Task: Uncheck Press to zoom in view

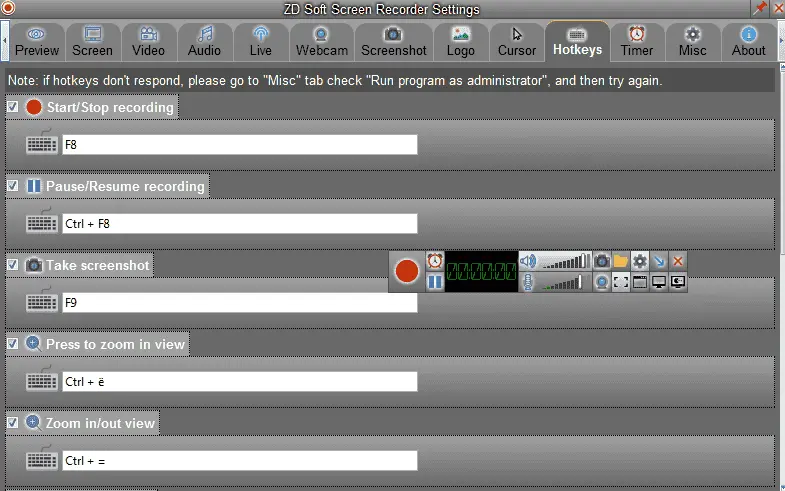Action: pos(13,344)
